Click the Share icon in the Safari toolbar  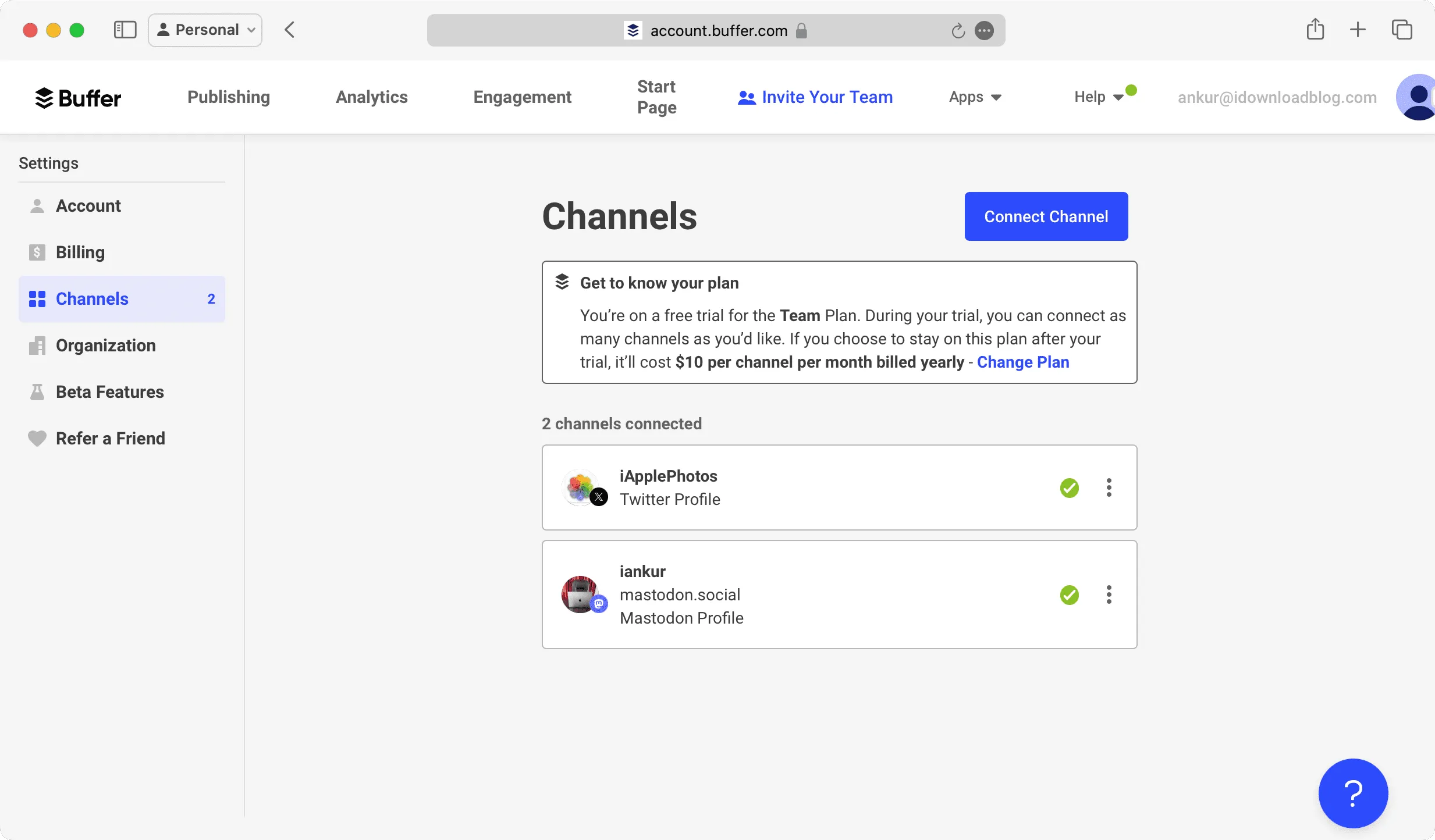(x=1315, y=29)
